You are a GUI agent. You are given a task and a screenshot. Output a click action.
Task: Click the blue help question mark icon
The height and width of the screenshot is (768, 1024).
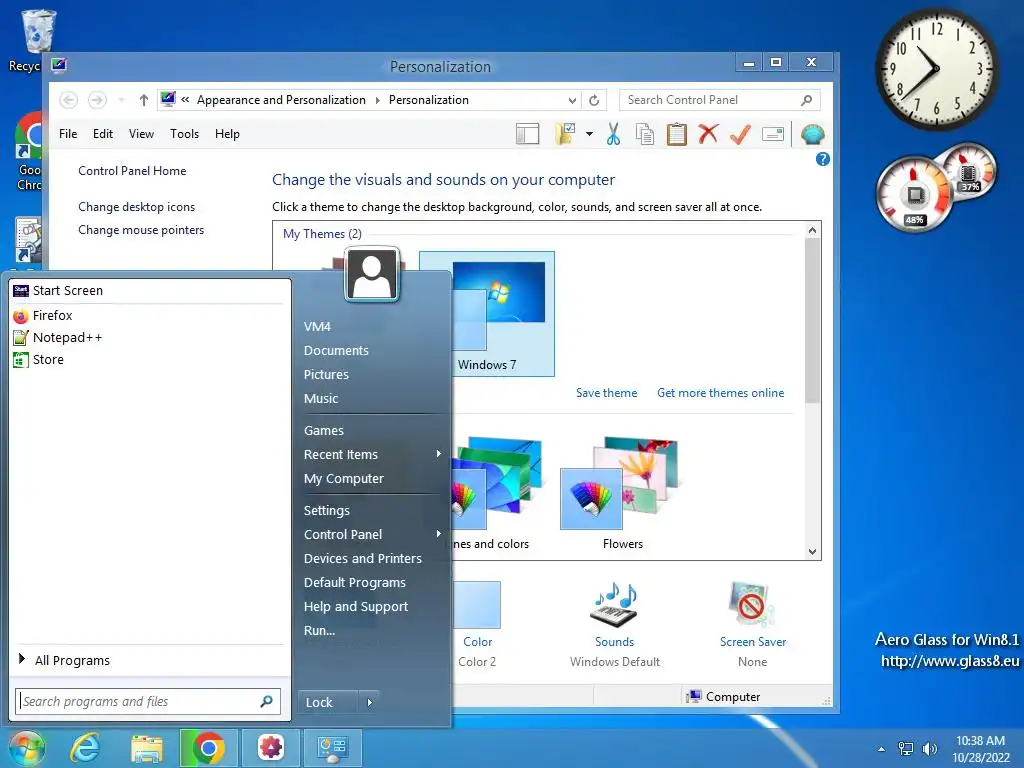click(x=822, y=159)
